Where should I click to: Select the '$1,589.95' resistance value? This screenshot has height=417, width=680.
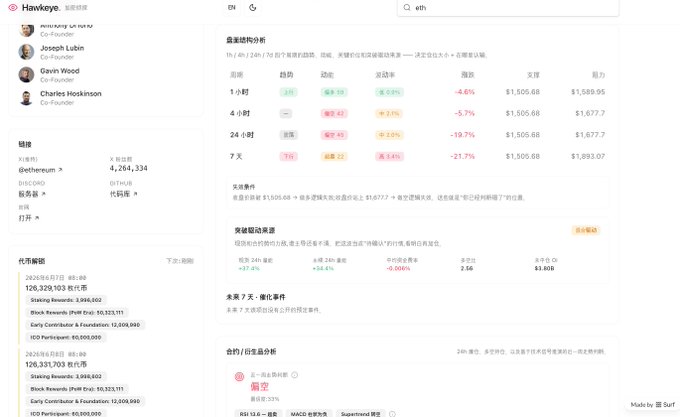tap(588, 92)
